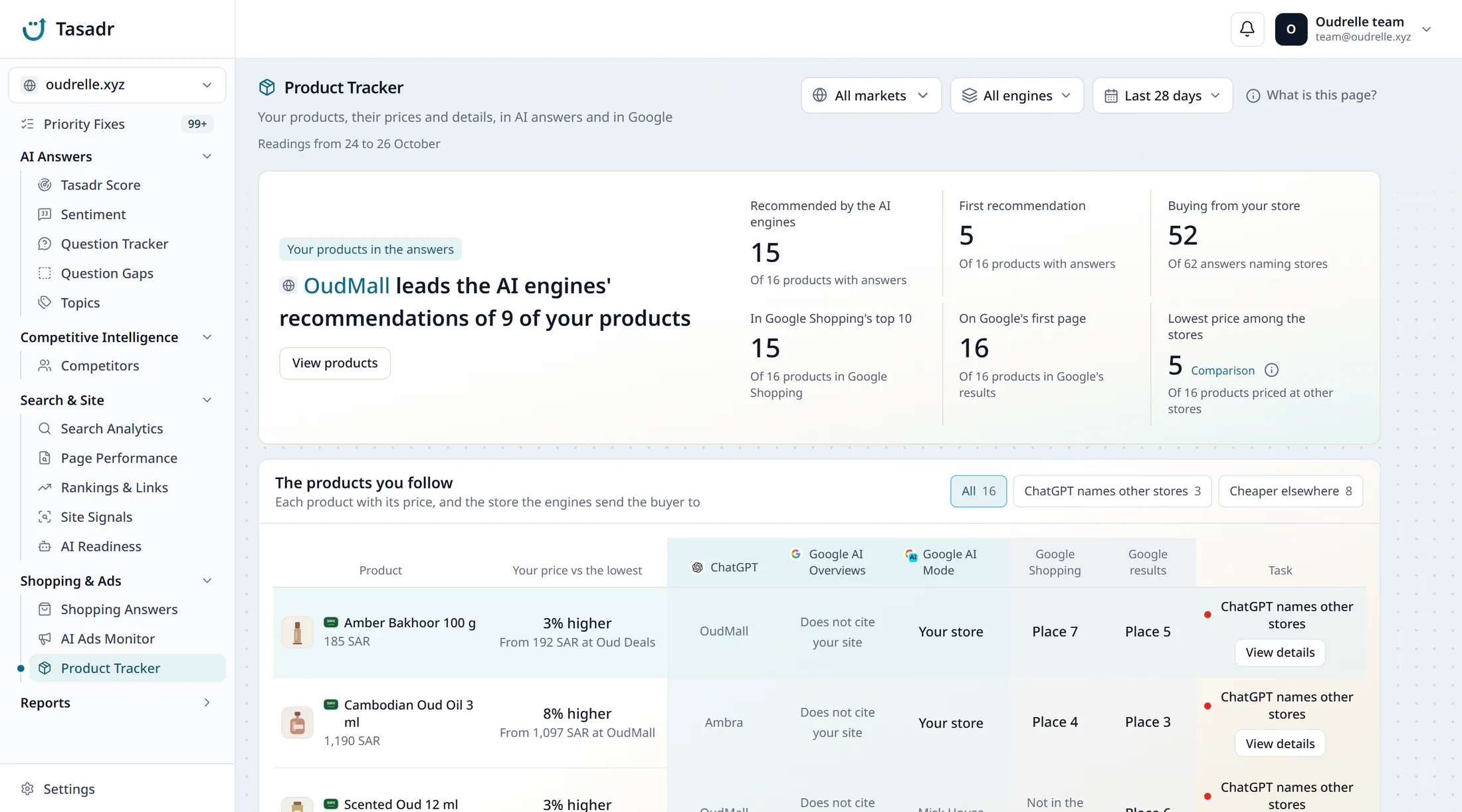Screen dimensions: 1462x812
Task: View details for Cambodian Oud Oil 3 ml
Action: [x=1280, y=744]
